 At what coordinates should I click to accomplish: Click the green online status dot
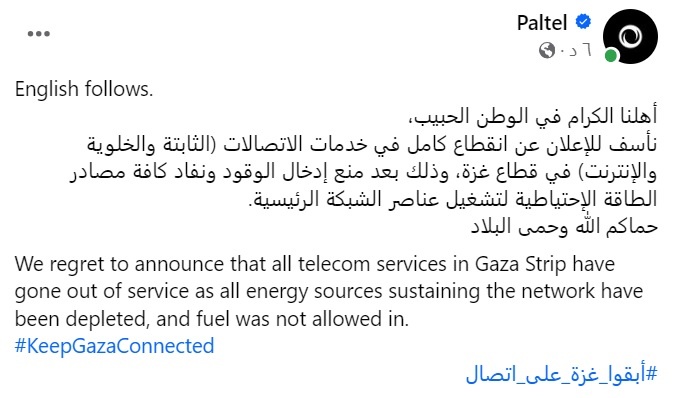(x=611, y=55)
